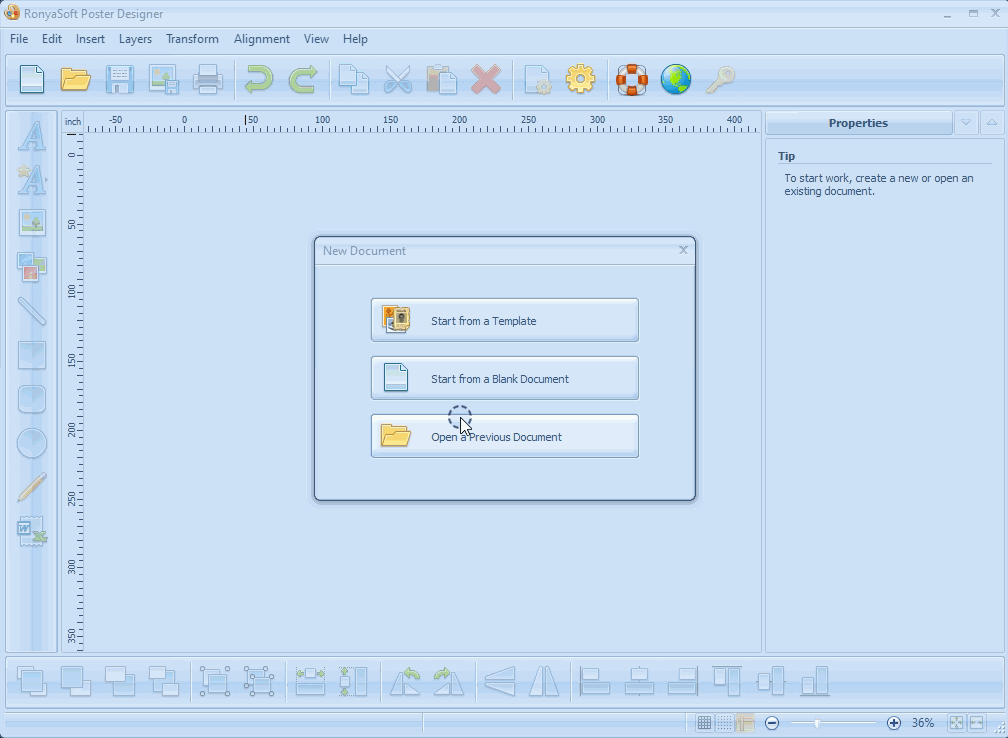Viewport: 1008px width, 738px height.
Task: Click the globe website icon
Action: click(676, 80)
